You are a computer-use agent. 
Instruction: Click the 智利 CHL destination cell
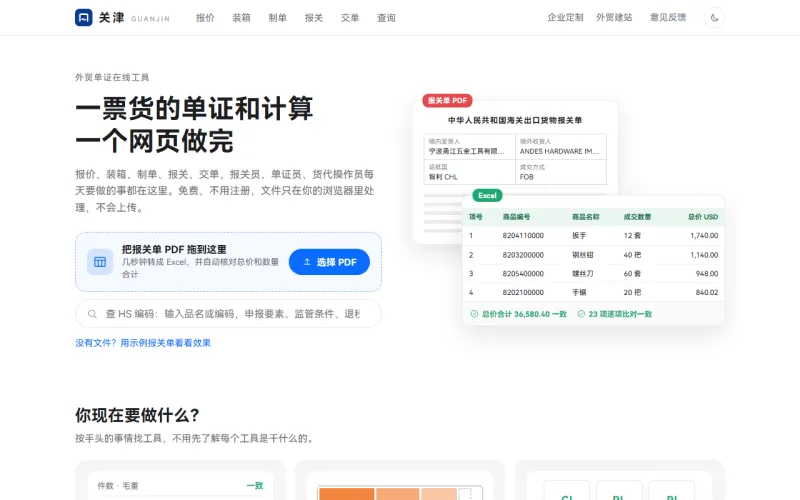469,172
